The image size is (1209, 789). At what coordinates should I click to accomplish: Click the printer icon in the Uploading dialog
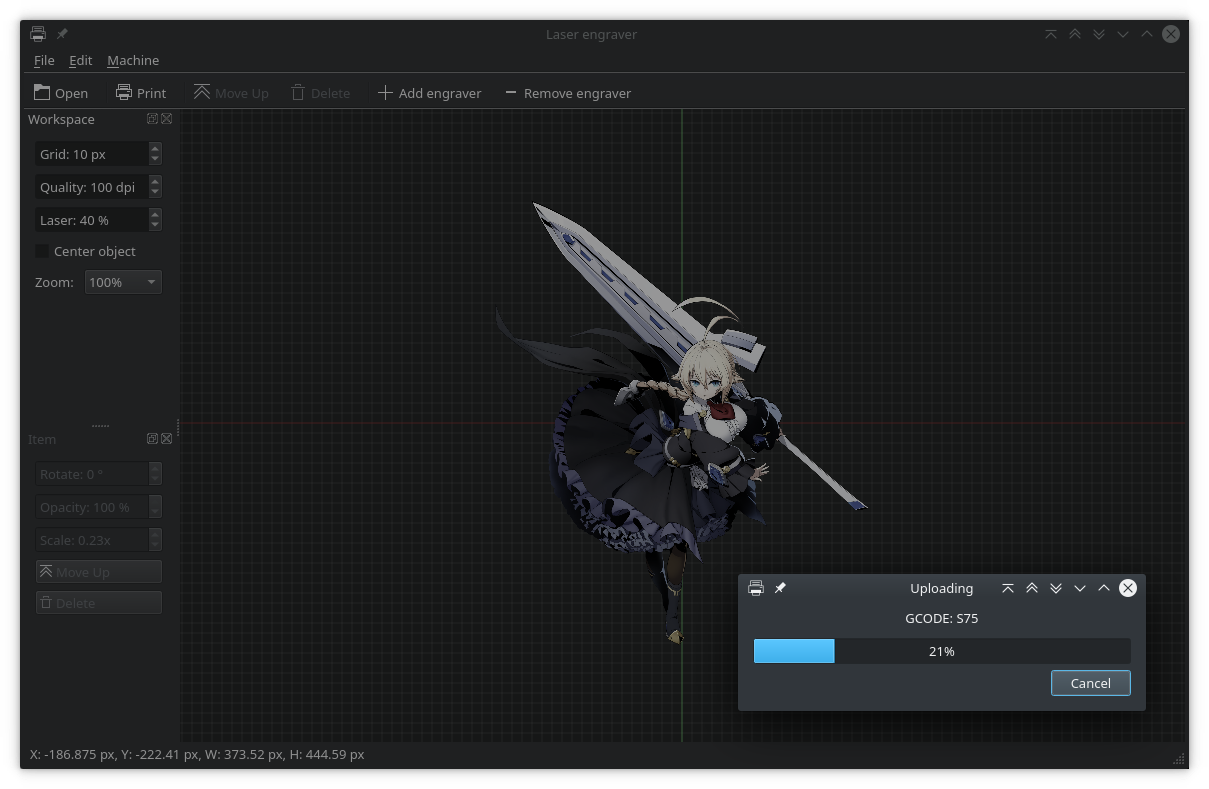tap(756, 588)
